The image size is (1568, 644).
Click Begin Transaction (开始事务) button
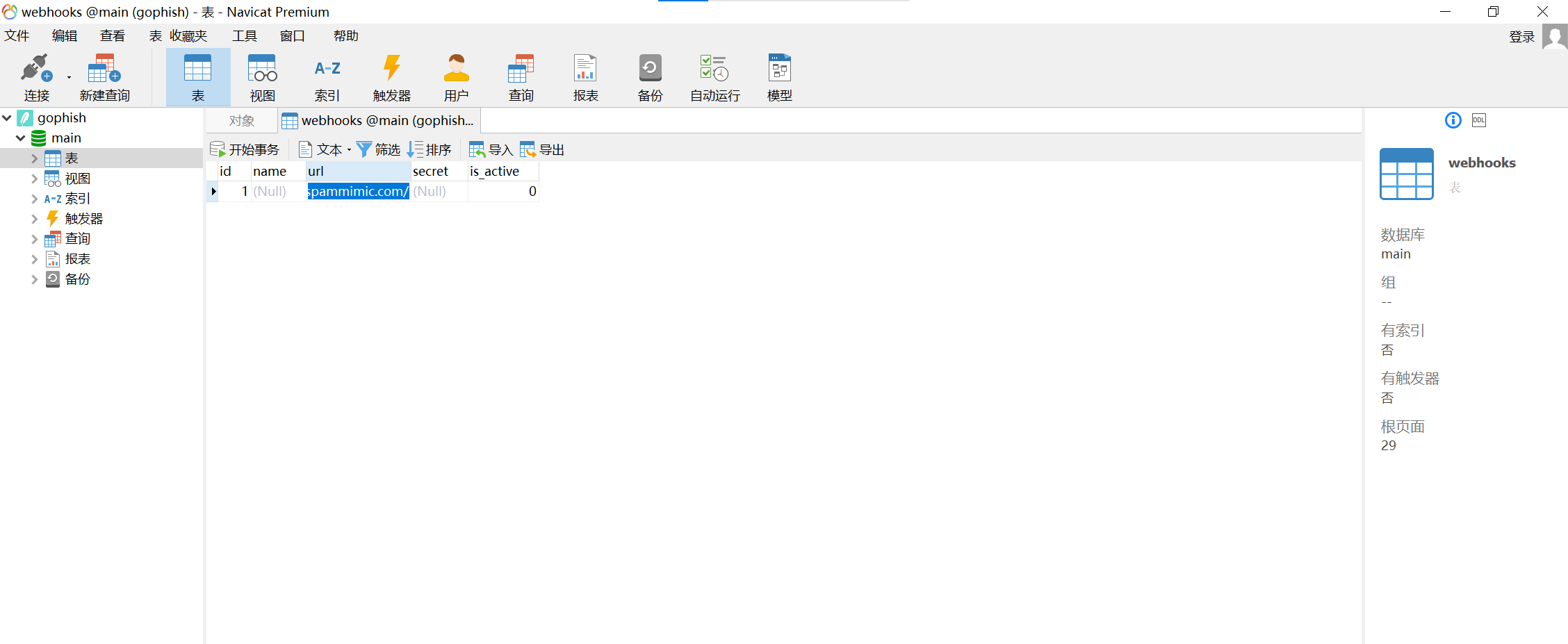[245, 150]
